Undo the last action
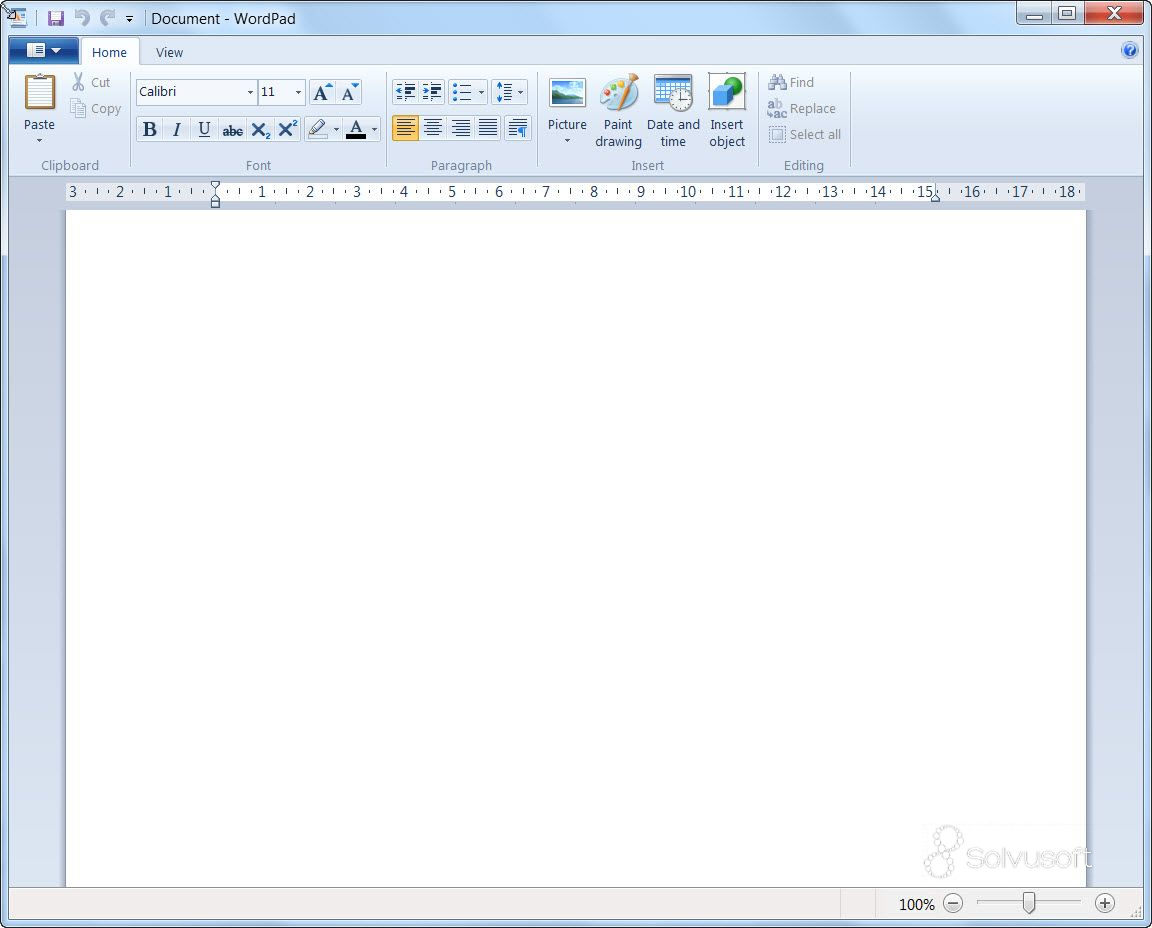This screenshot has height=928, width=1152. (x=82, y=18)
